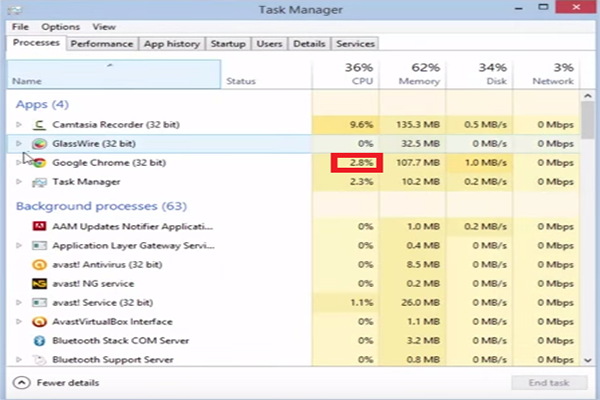600x400 pixels.
Task: Expand the Camtasia Recorder process group
Action: point(18,125)
